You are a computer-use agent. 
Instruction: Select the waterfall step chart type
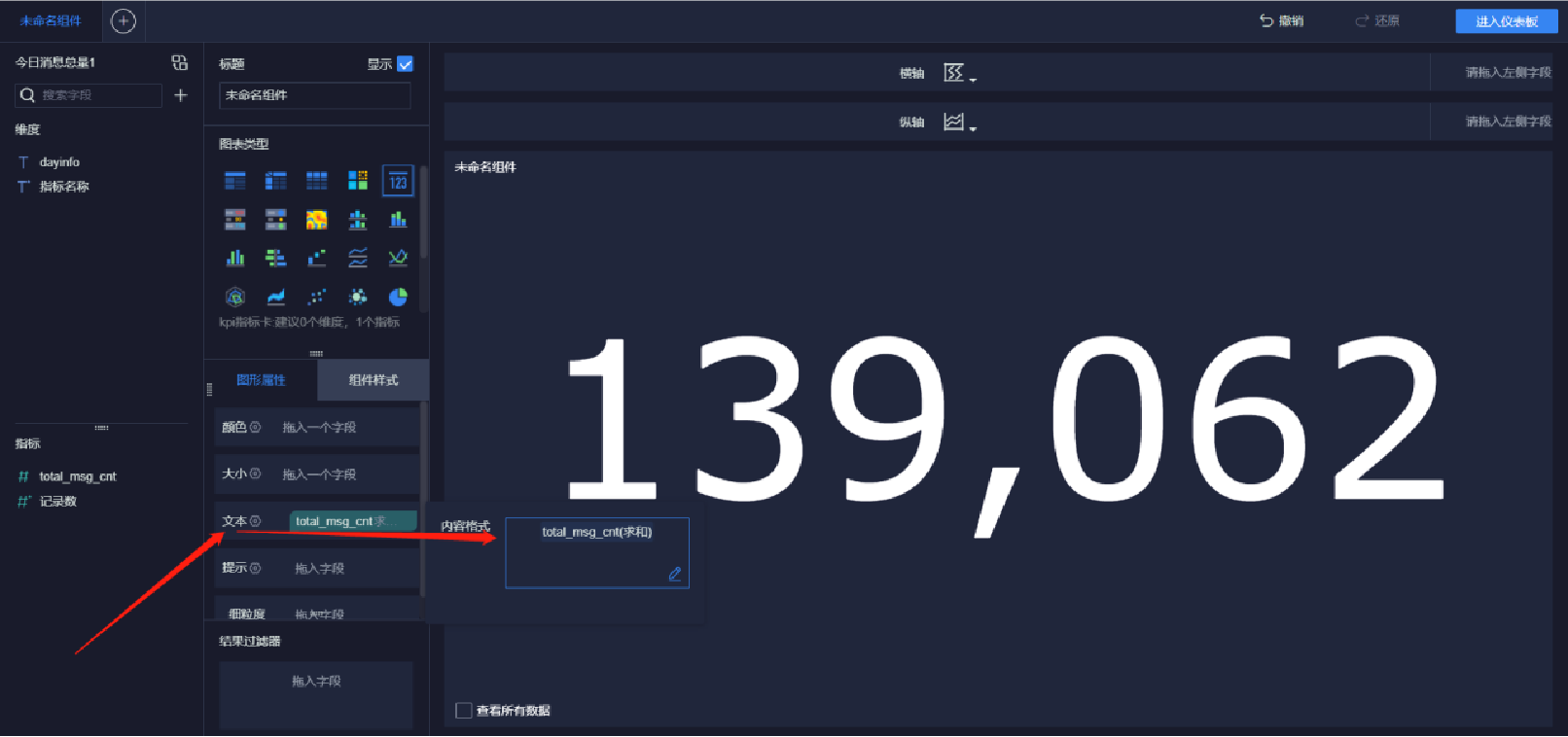[x=317, y=258]
